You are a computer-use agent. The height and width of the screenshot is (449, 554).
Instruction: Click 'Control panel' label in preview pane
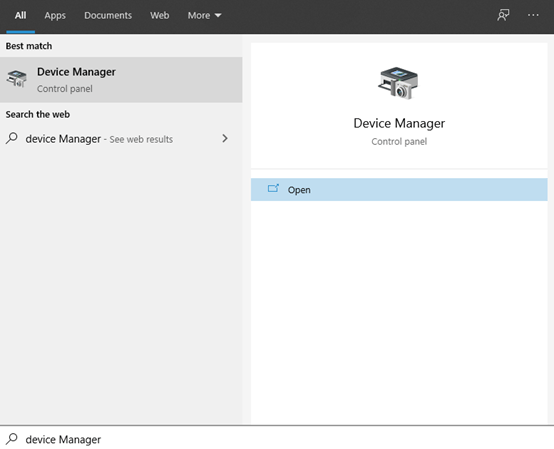[399, 142]
